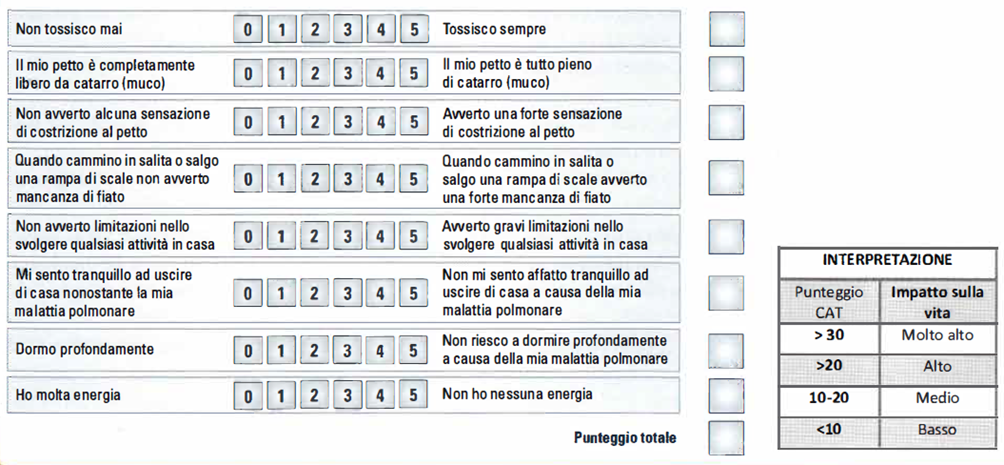Choose score 3 on the catarro (muco) row

click(x=348, y=74)
